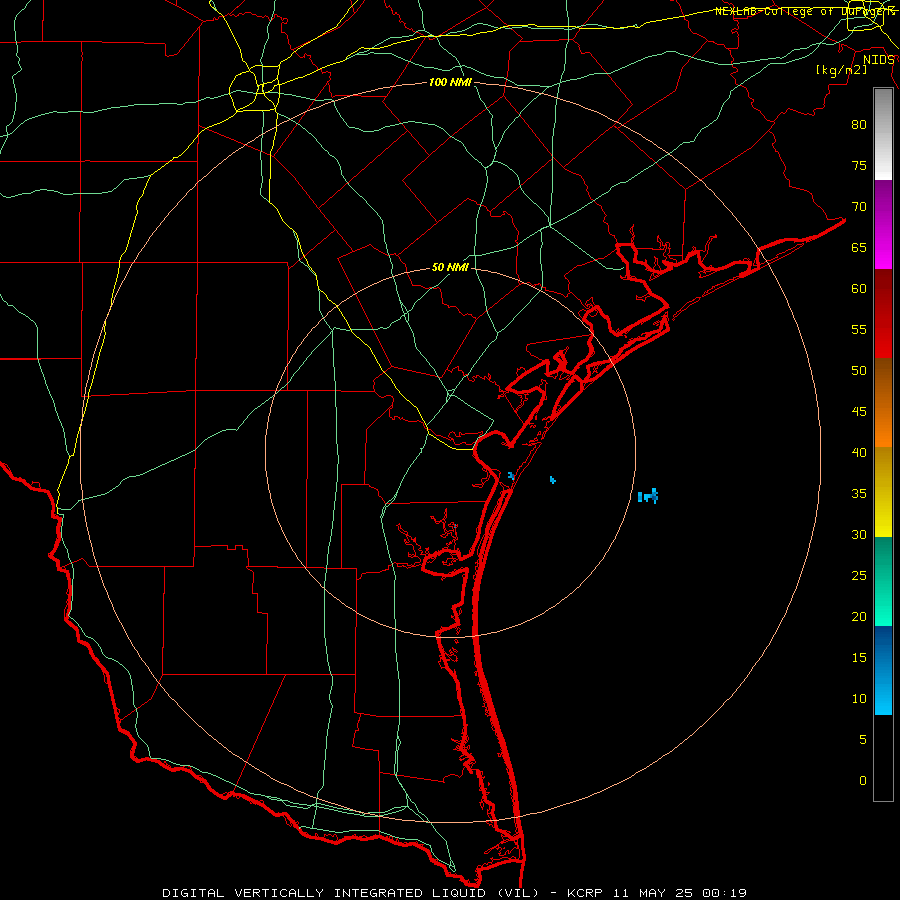
Task: Click the "5" scale value
Action: (863, 740)
